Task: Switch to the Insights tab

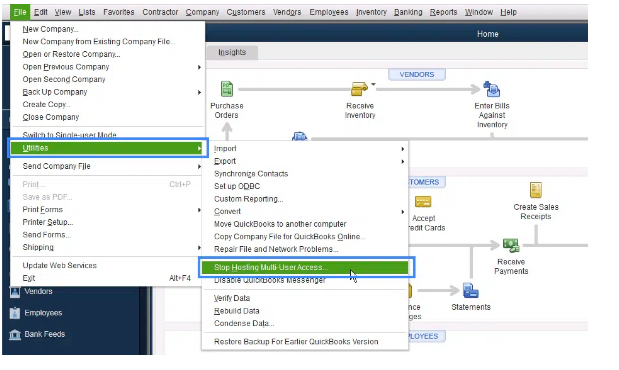Action: point(232,52)
